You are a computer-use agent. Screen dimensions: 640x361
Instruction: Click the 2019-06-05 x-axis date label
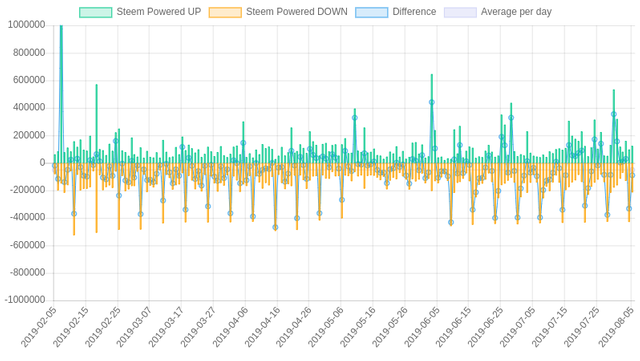(x=421, y=328)
